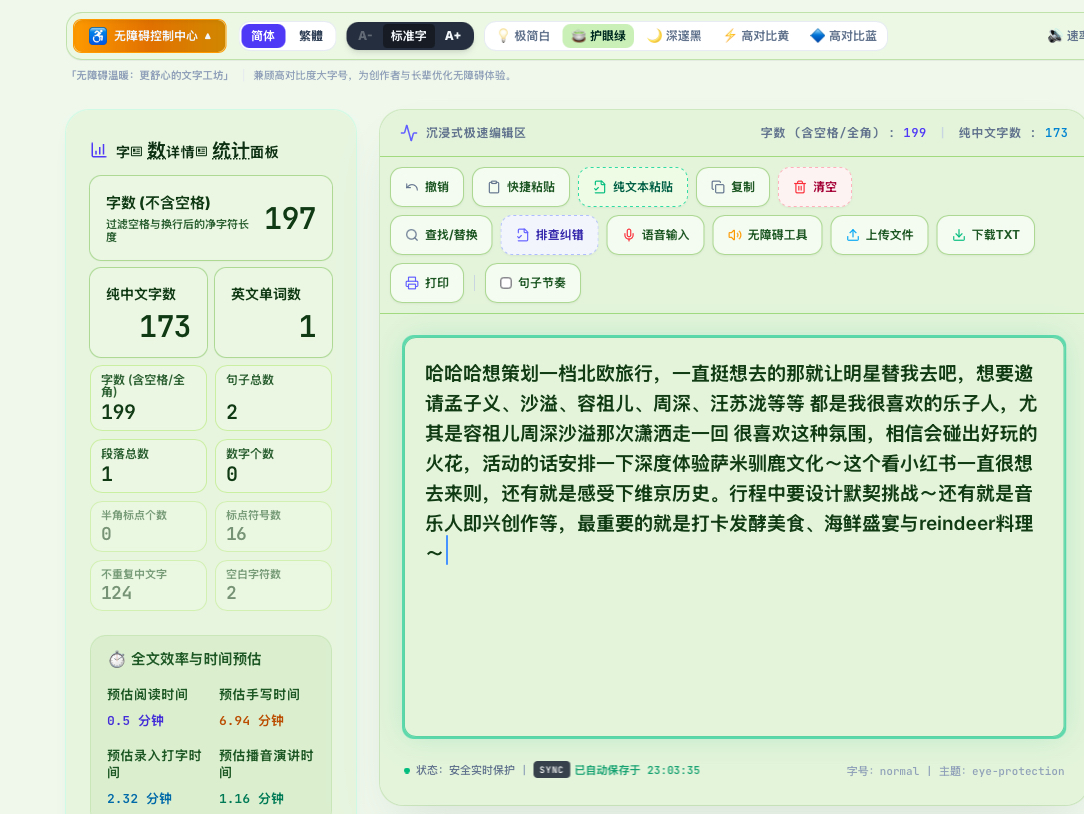Click the 清空 clear button
The width and height of the screenshot is (1084, 814).
tap(814, 187)
